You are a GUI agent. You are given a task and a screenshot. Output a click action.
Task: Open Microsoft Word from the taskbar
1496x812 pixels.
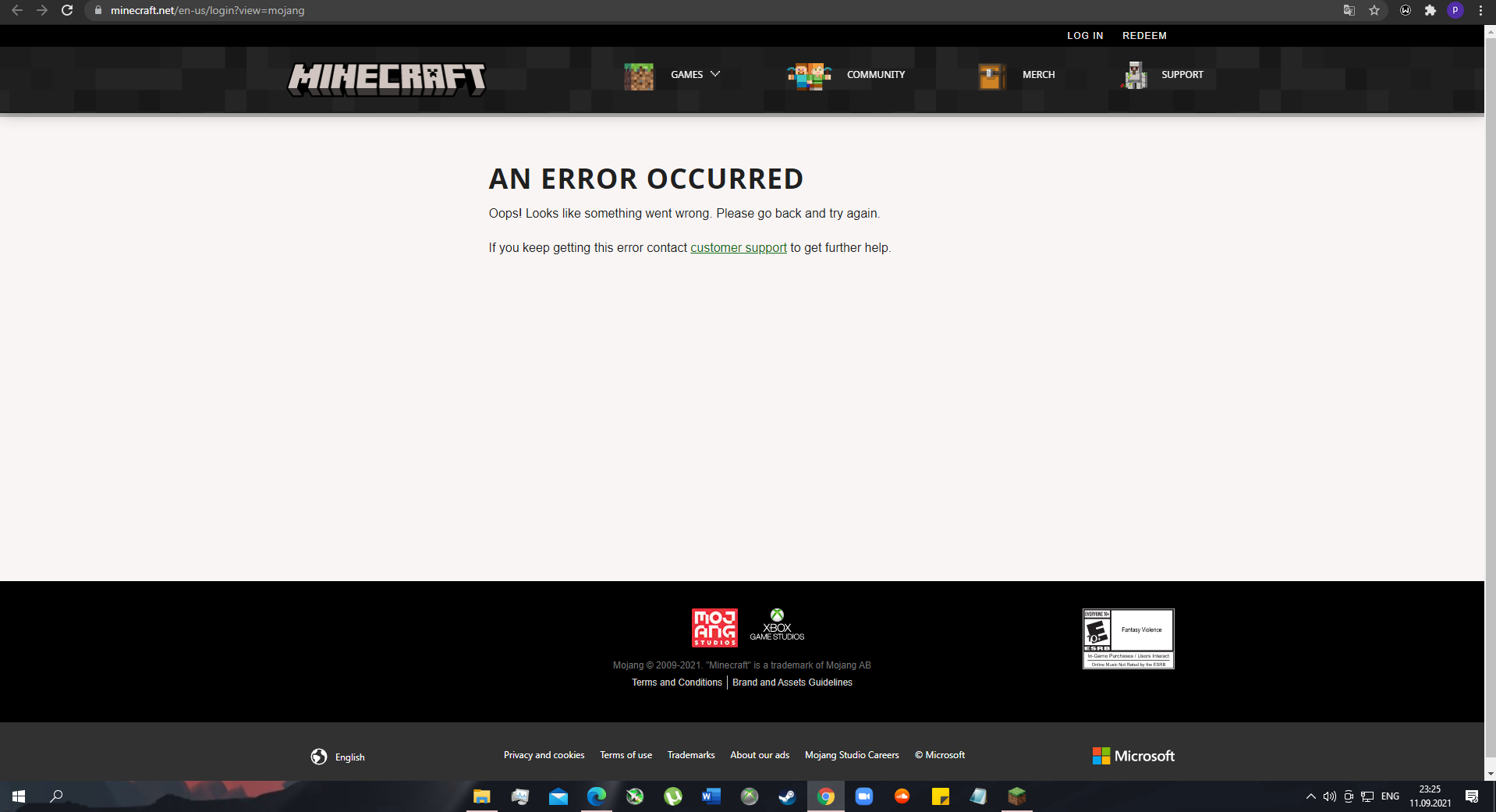point(711,796)
